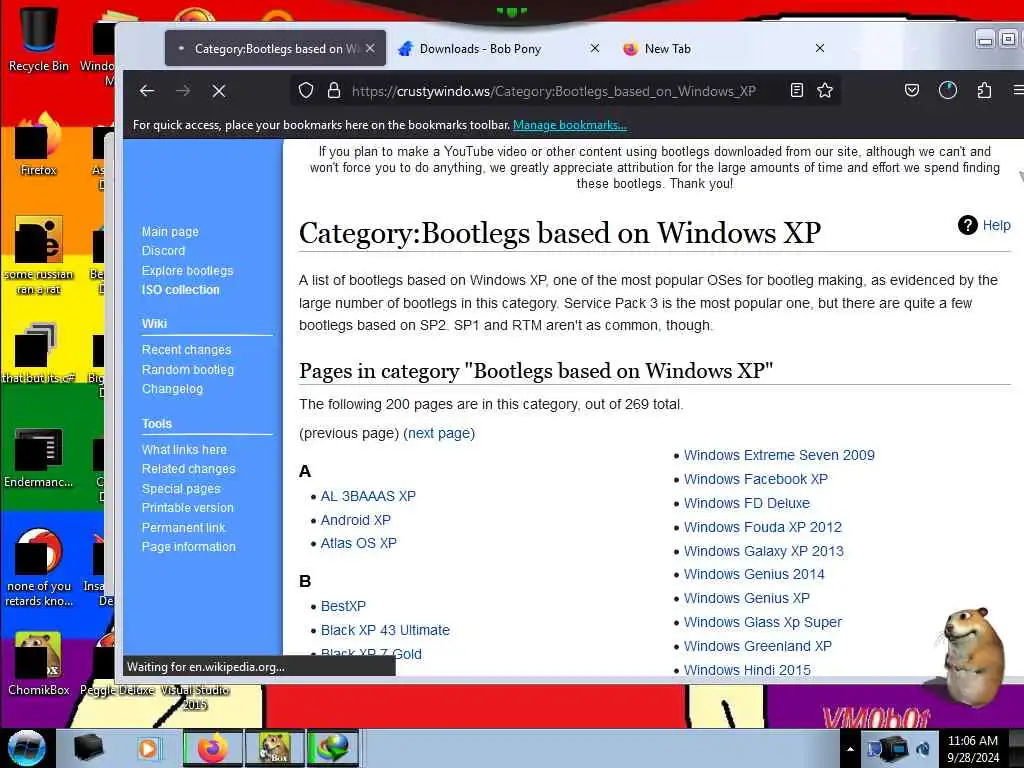Open AL 3BAAAS XP page
The width and height of the screenshot is (1024, 768).
(x=368, y=496)
